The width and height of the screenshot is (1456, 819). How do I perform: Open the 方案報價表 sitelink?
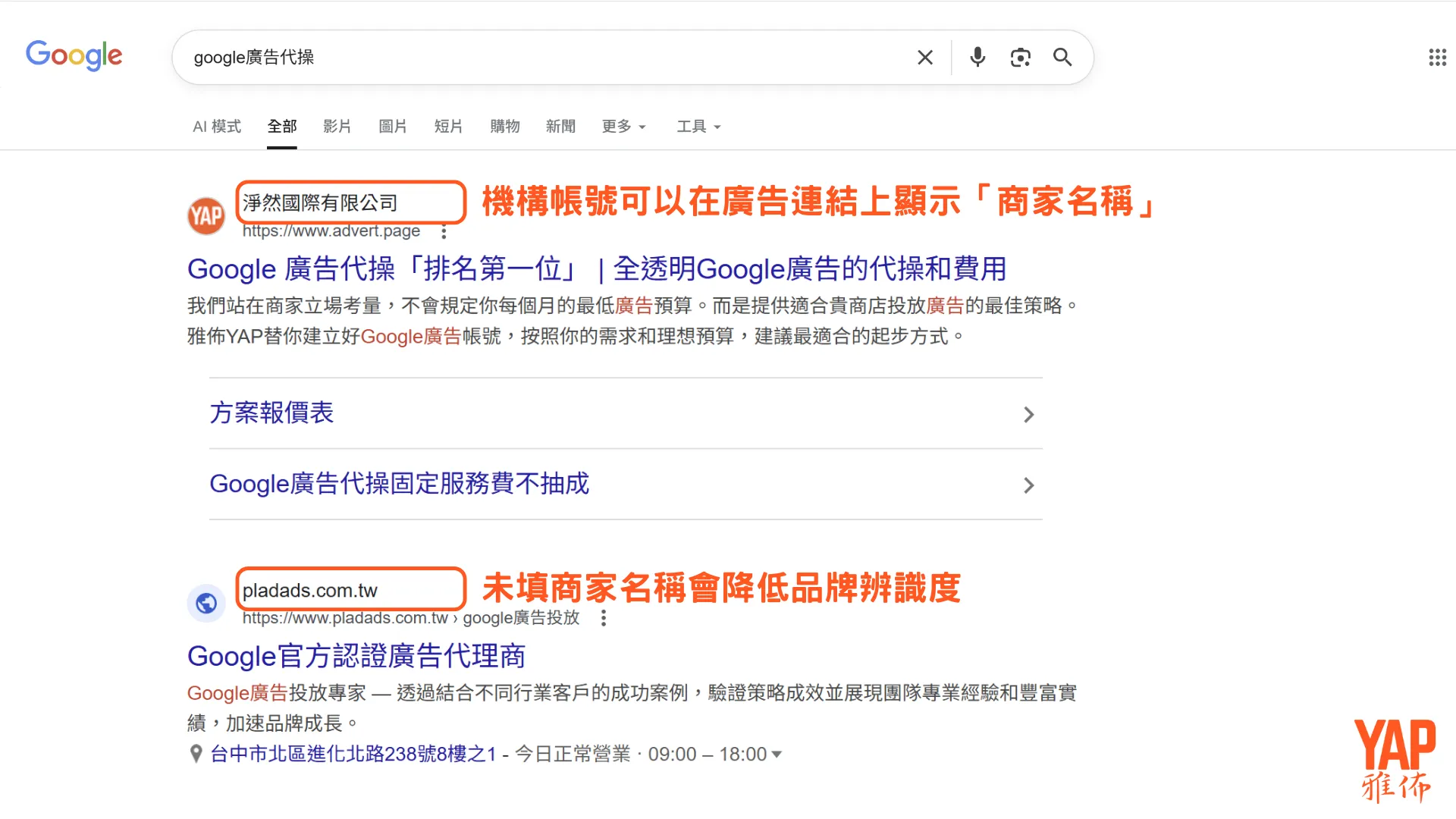pyautogui.click(x=271, y=413)
